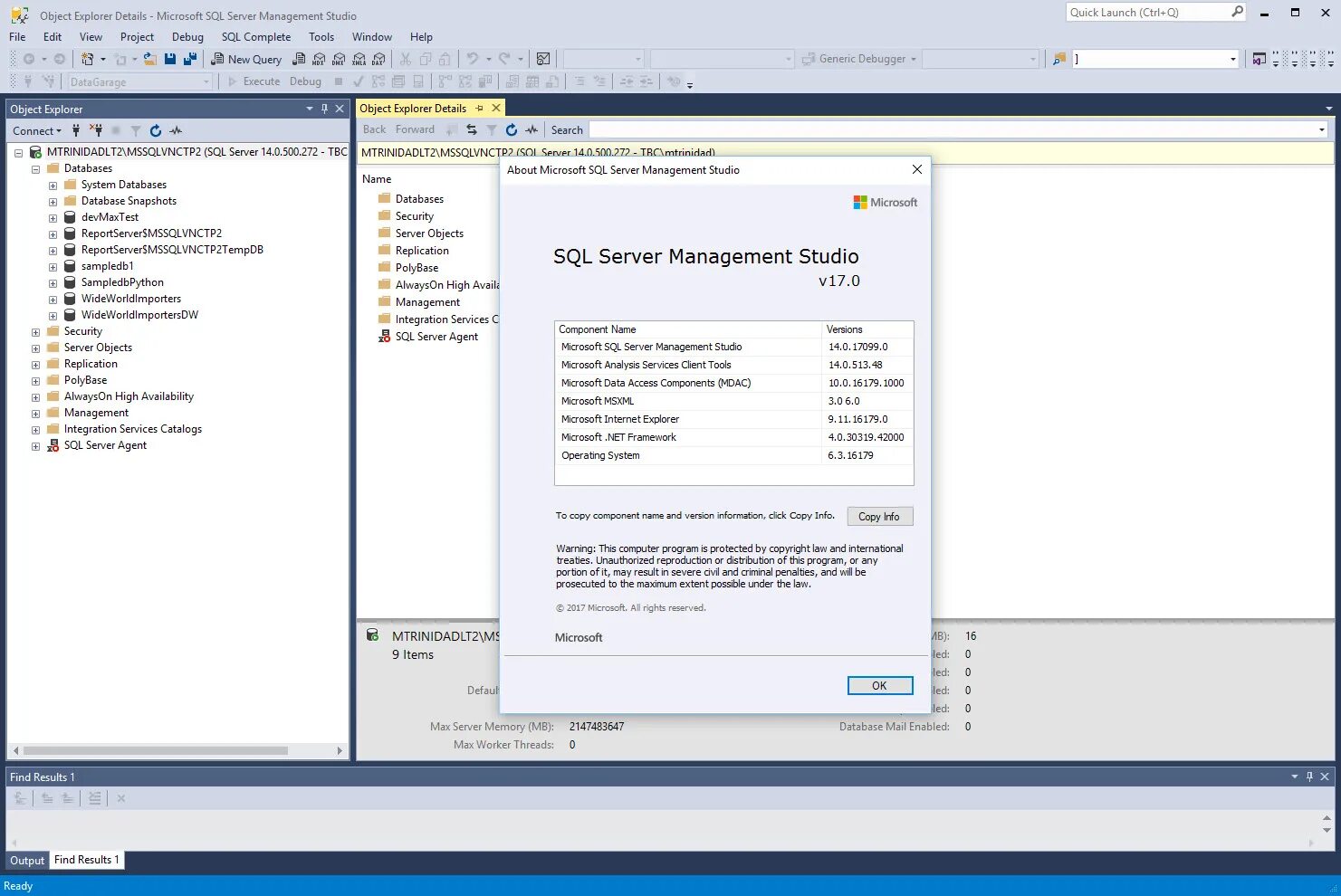The height and width of the screenshot is (896, 1341).
Task: Open the DataGarage database combo box
Action: click(140, 81)
